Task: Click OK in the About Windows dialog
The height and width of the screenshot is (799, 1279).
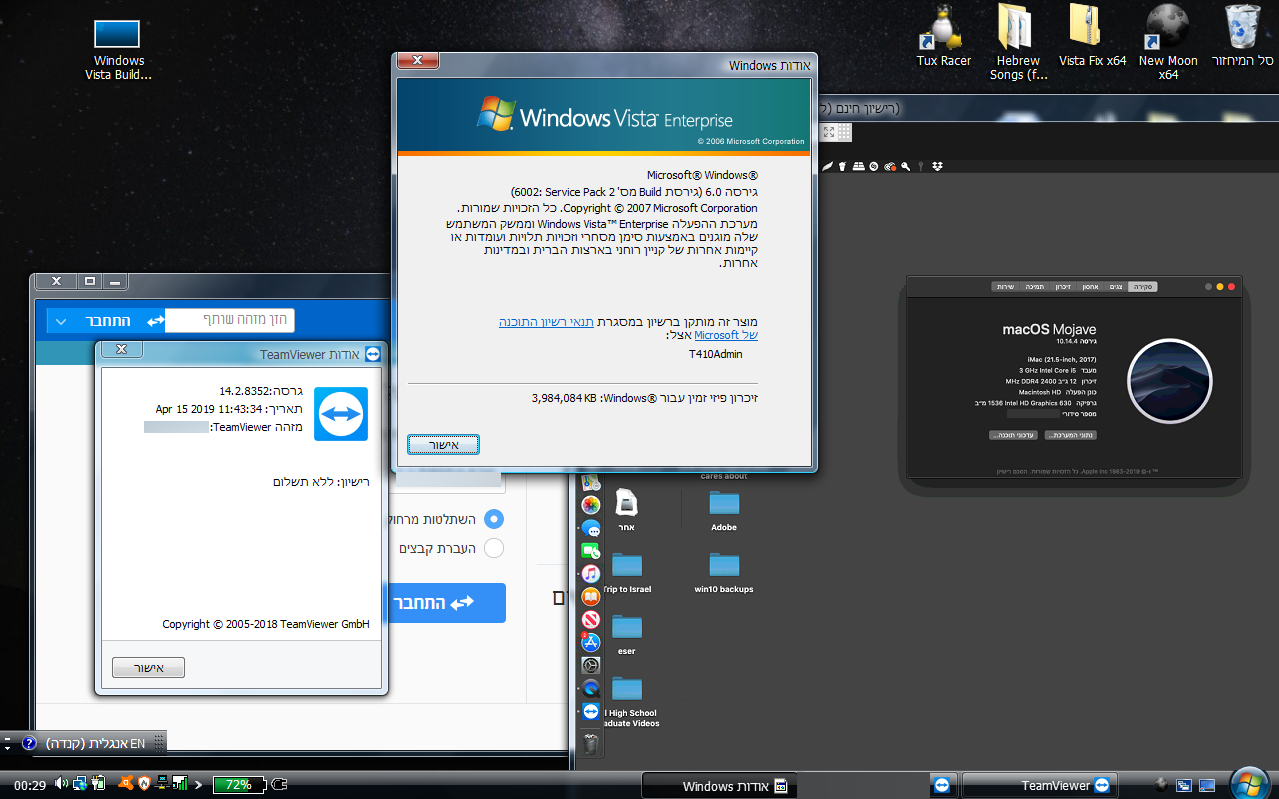Action: [443, 444]
